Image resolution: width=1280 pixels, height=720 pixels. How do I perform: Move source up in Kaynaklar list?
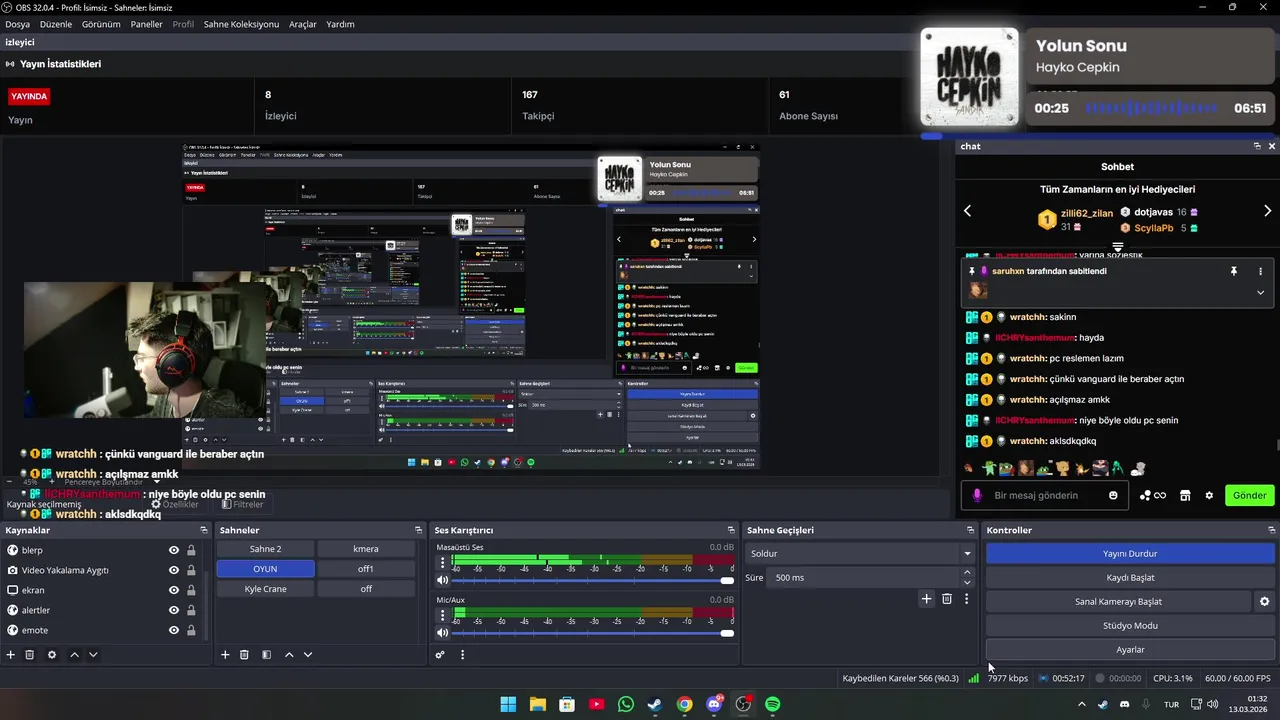[74, 655]
